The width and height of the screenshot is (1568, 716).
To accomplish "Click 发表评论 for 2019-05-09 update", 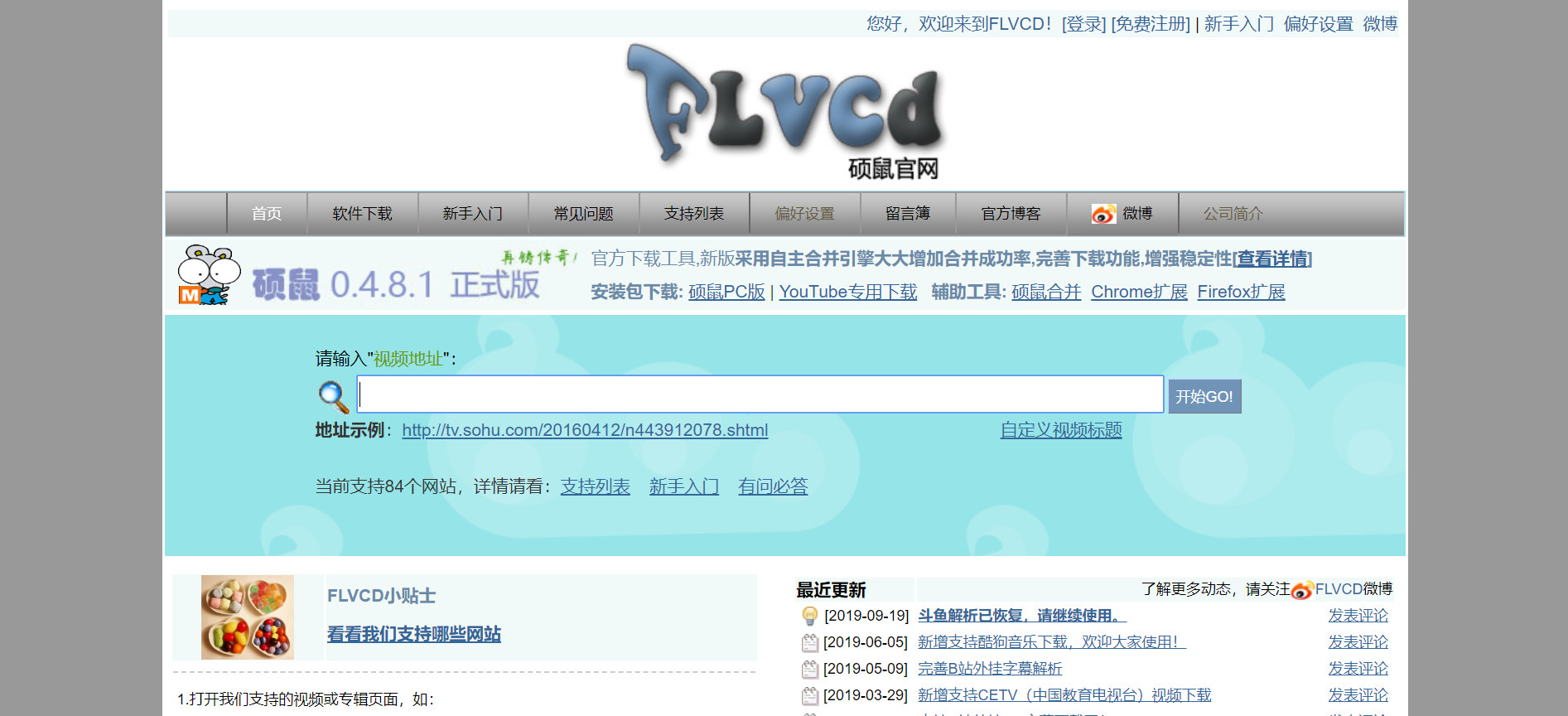I will 1358,669.
